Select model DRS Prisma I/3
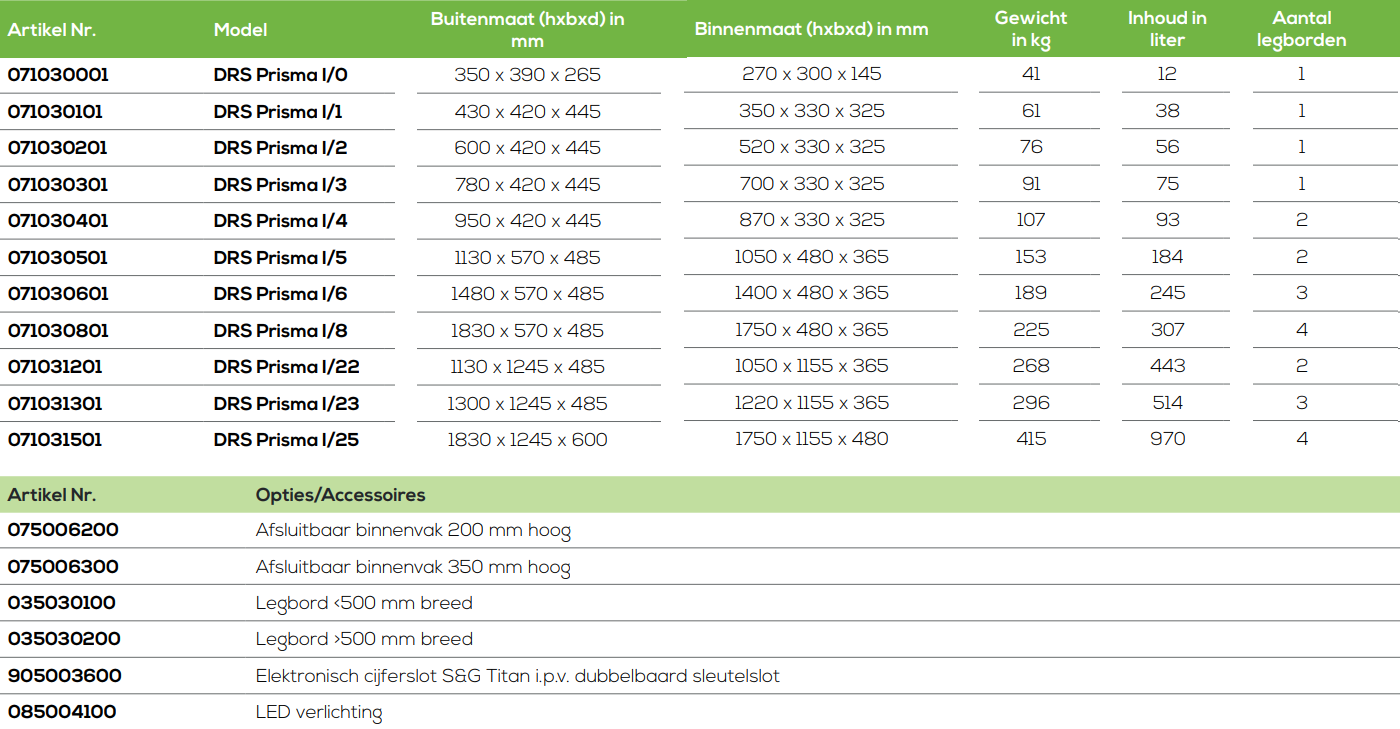This screenshot has width=1400, height=729. (280, 185)
